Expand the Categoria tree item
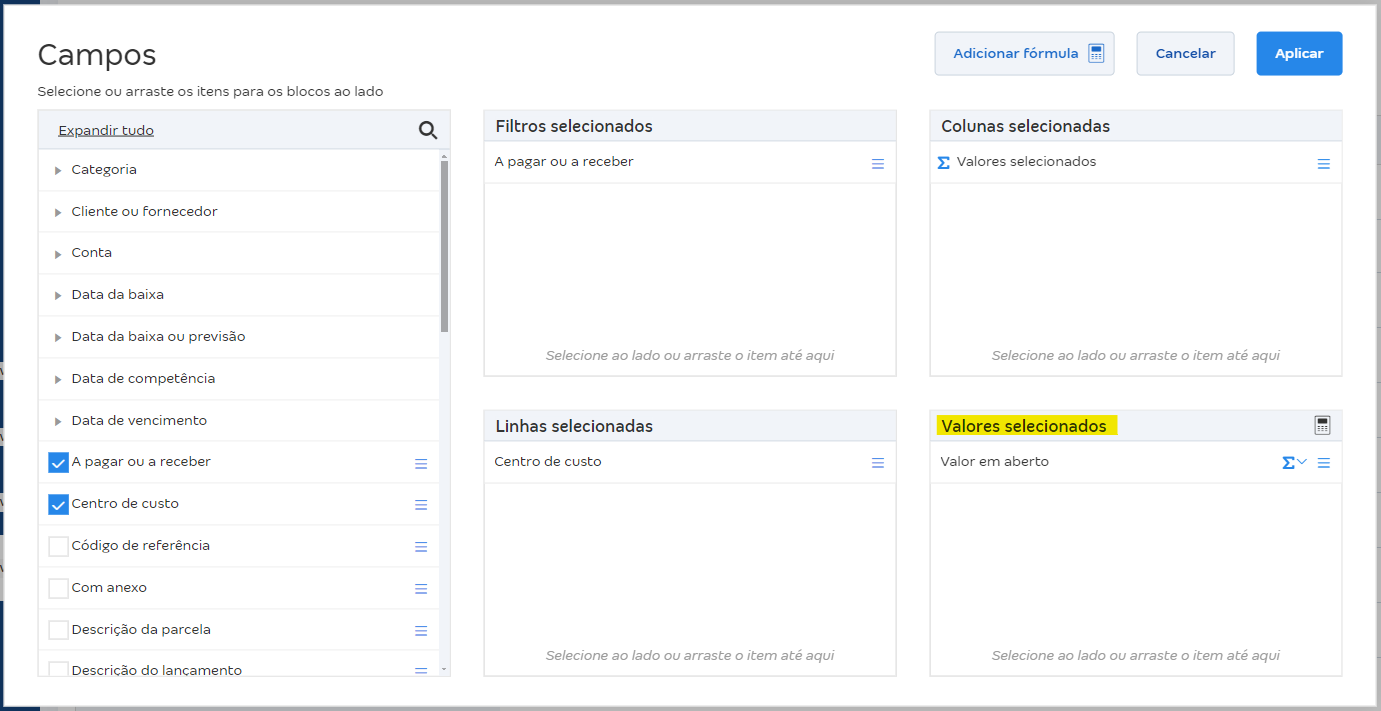 58,171
